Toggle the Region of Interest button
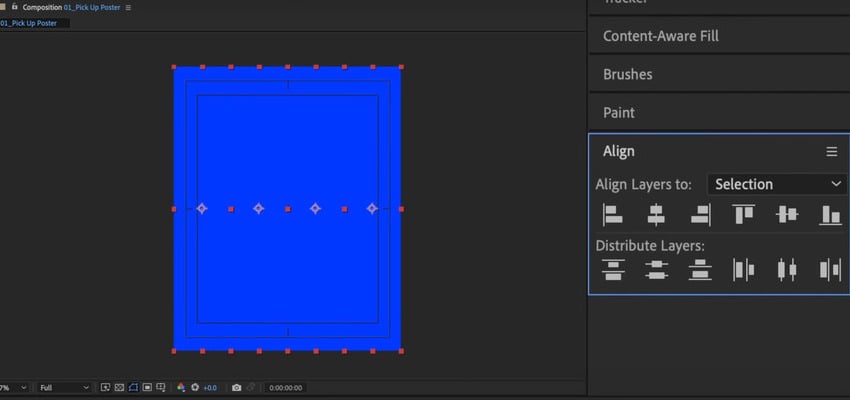The width and height of the screenshot is (850, 400). (x=147, y=388)
